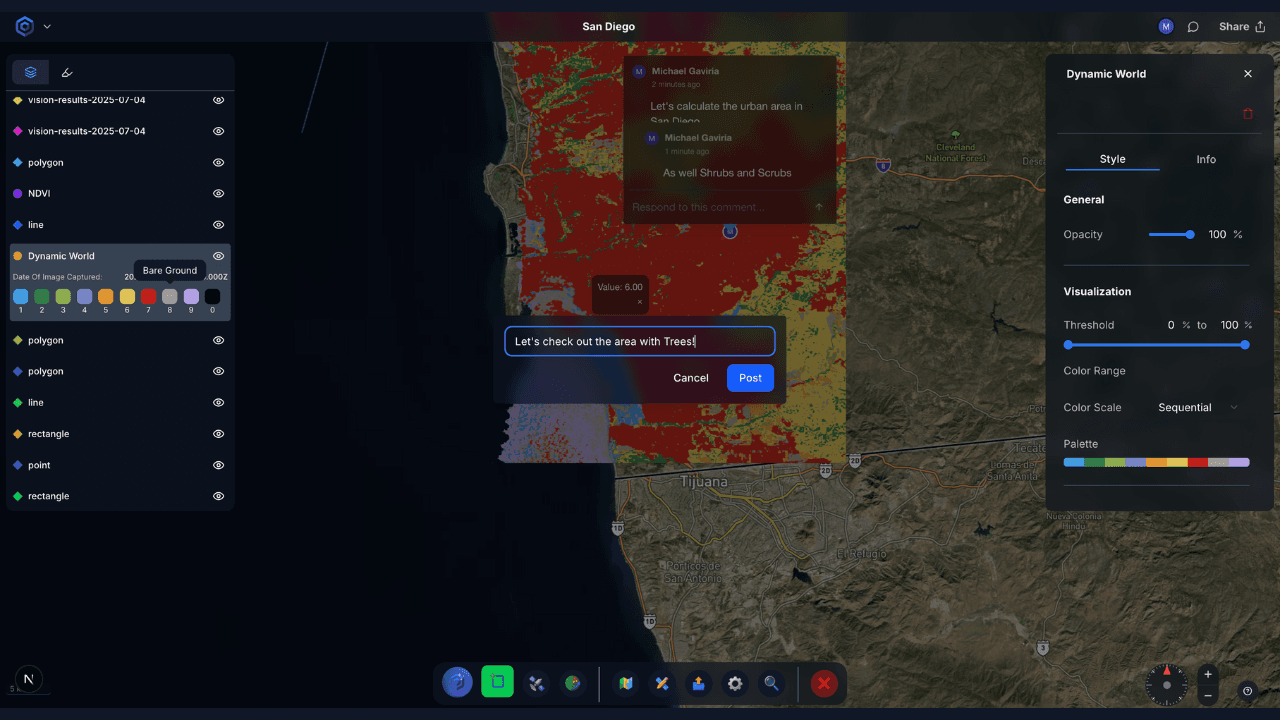Switch to the Info tab
The height and width of the screenshot is (720, 1280).
click(1205, 159)
